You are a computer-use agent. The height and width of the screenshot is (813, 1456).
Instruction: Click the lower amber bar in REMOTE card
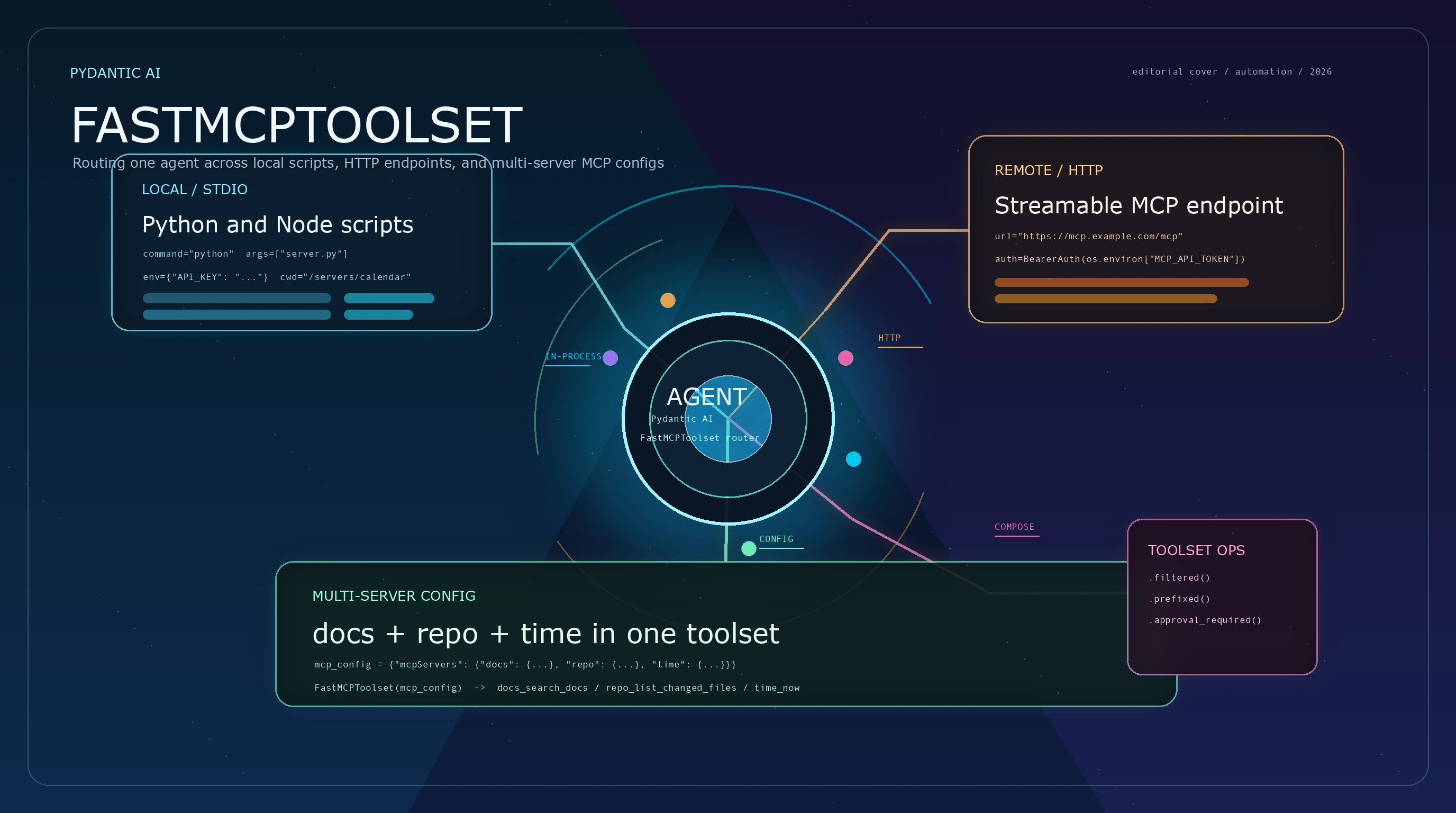pos(1106,299)
